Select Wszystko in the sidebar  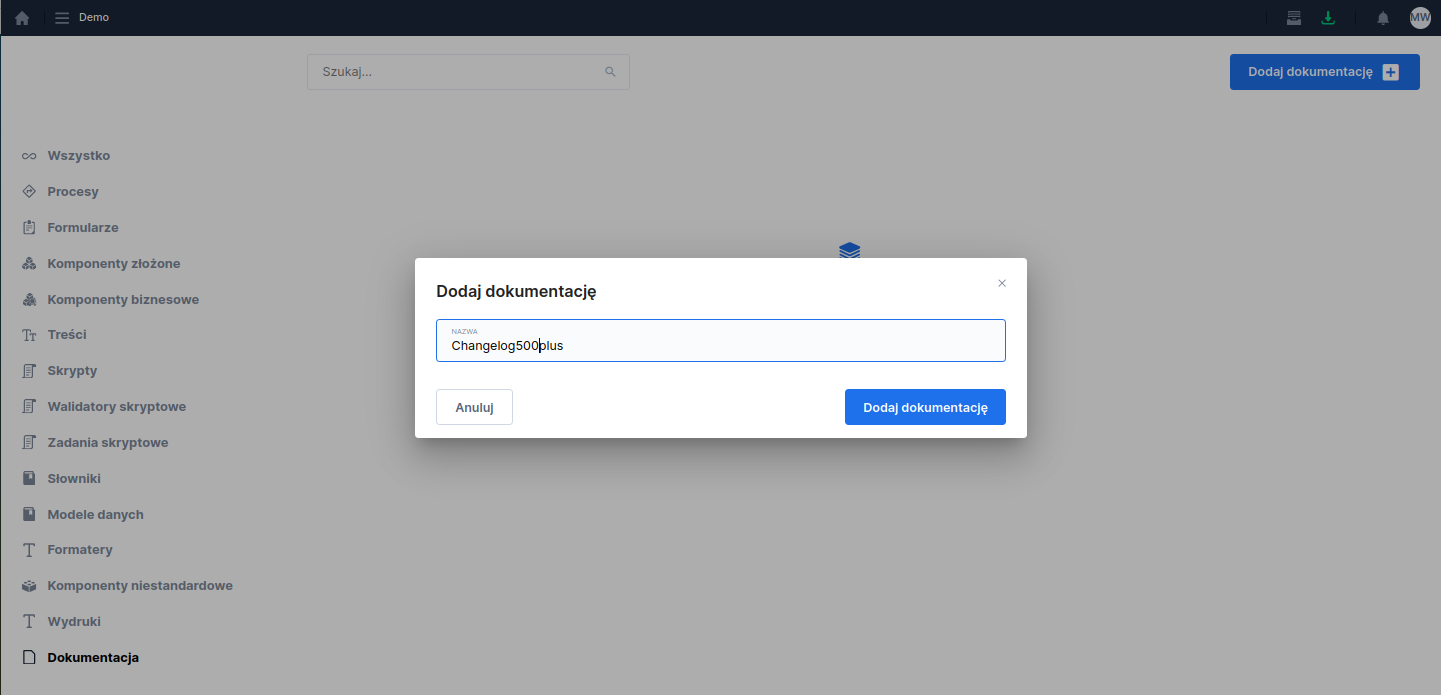click(x=78, y=156)
